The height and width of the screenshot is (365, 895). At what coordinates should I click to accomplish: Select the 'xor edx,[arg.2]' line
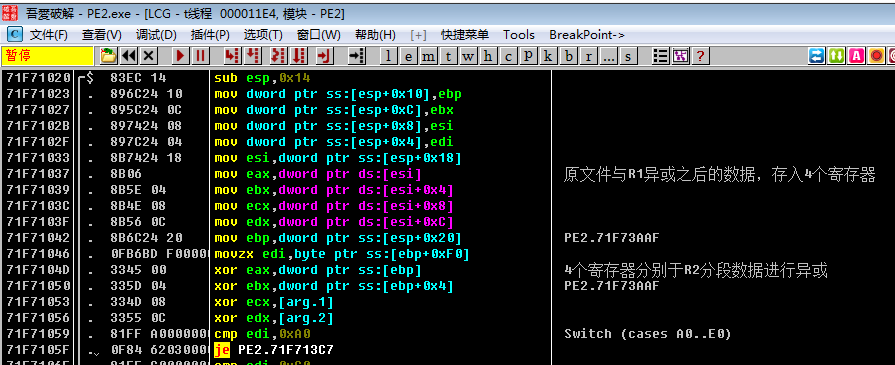[273, 318]
